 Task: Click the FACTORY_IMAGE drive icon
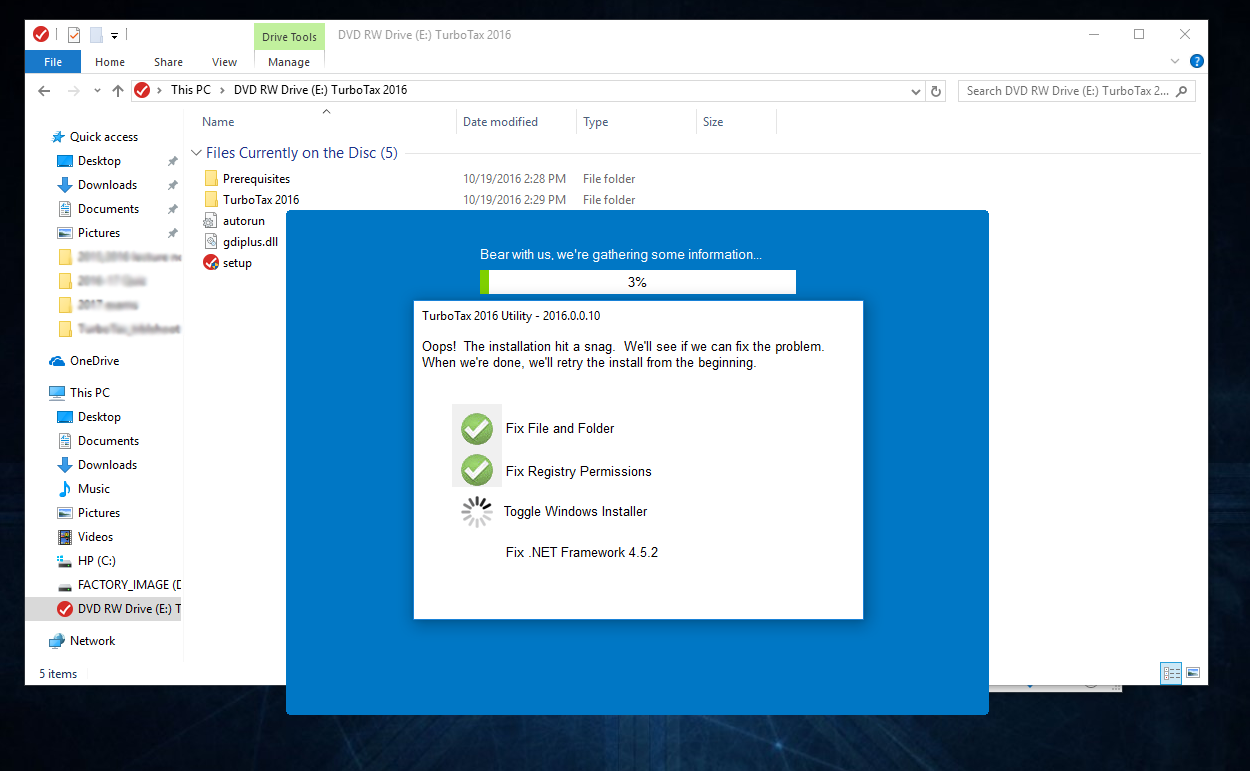[x=65, y=586]
